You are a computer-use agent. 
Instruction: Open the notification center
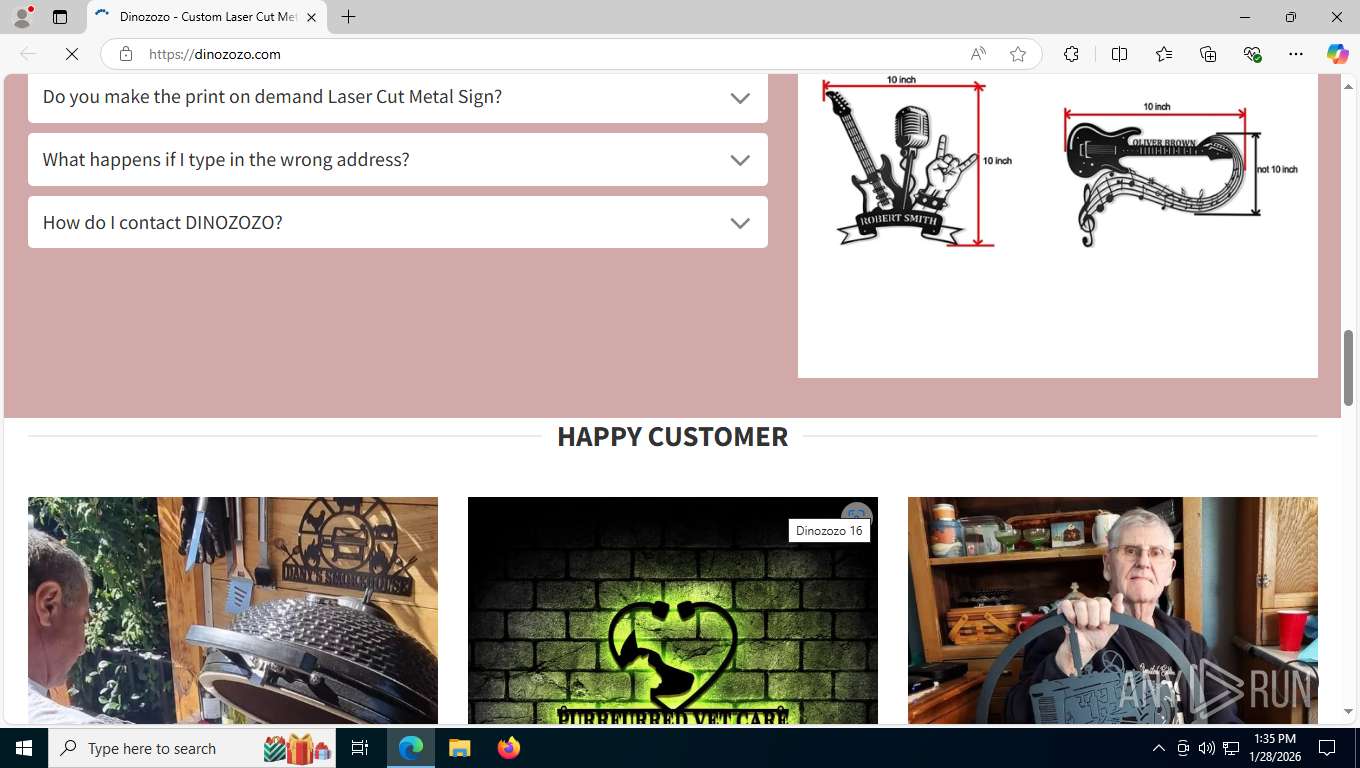[1327, 748]
